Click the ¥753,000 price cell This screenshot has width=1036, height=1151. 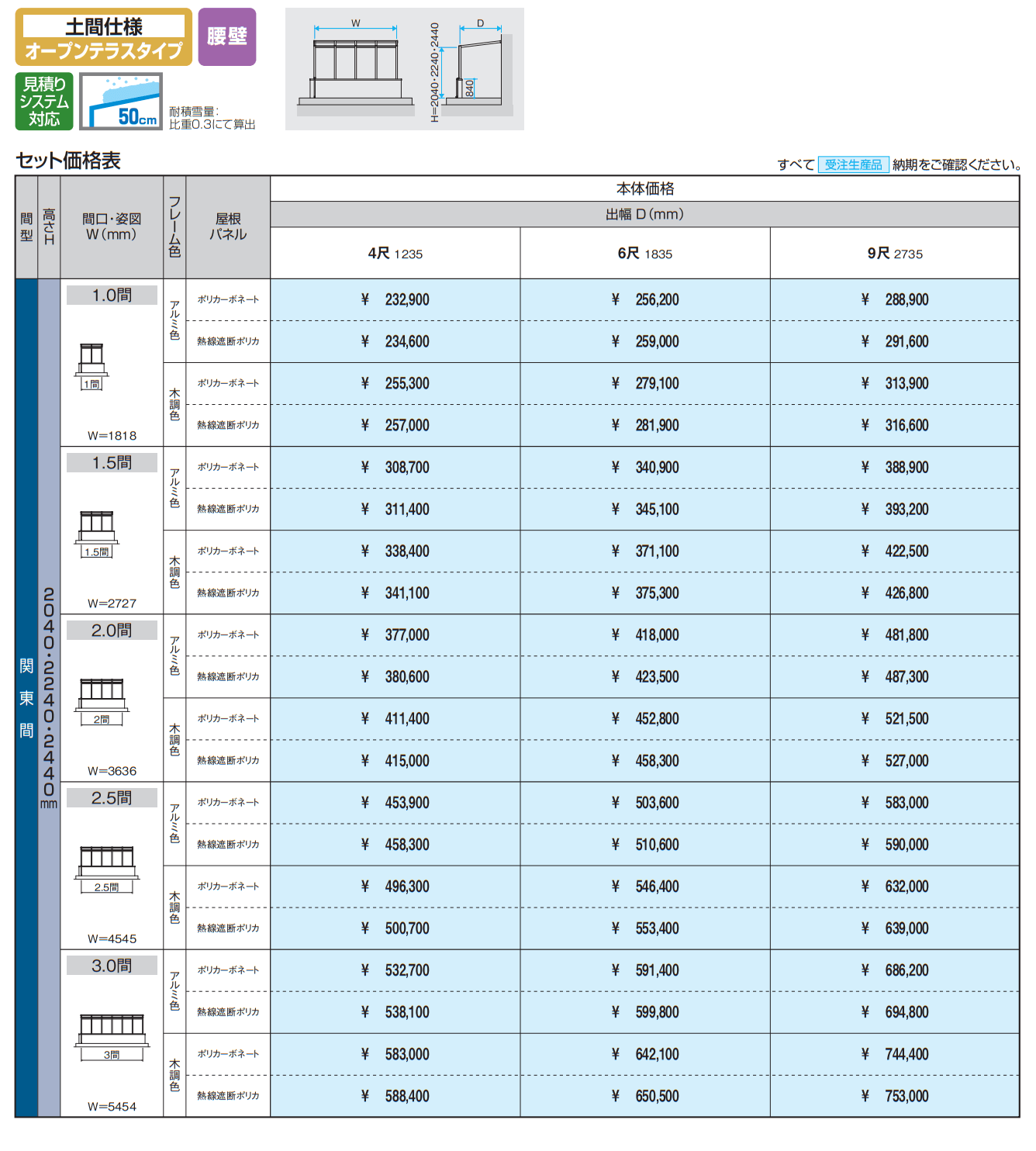point(894,1096)
